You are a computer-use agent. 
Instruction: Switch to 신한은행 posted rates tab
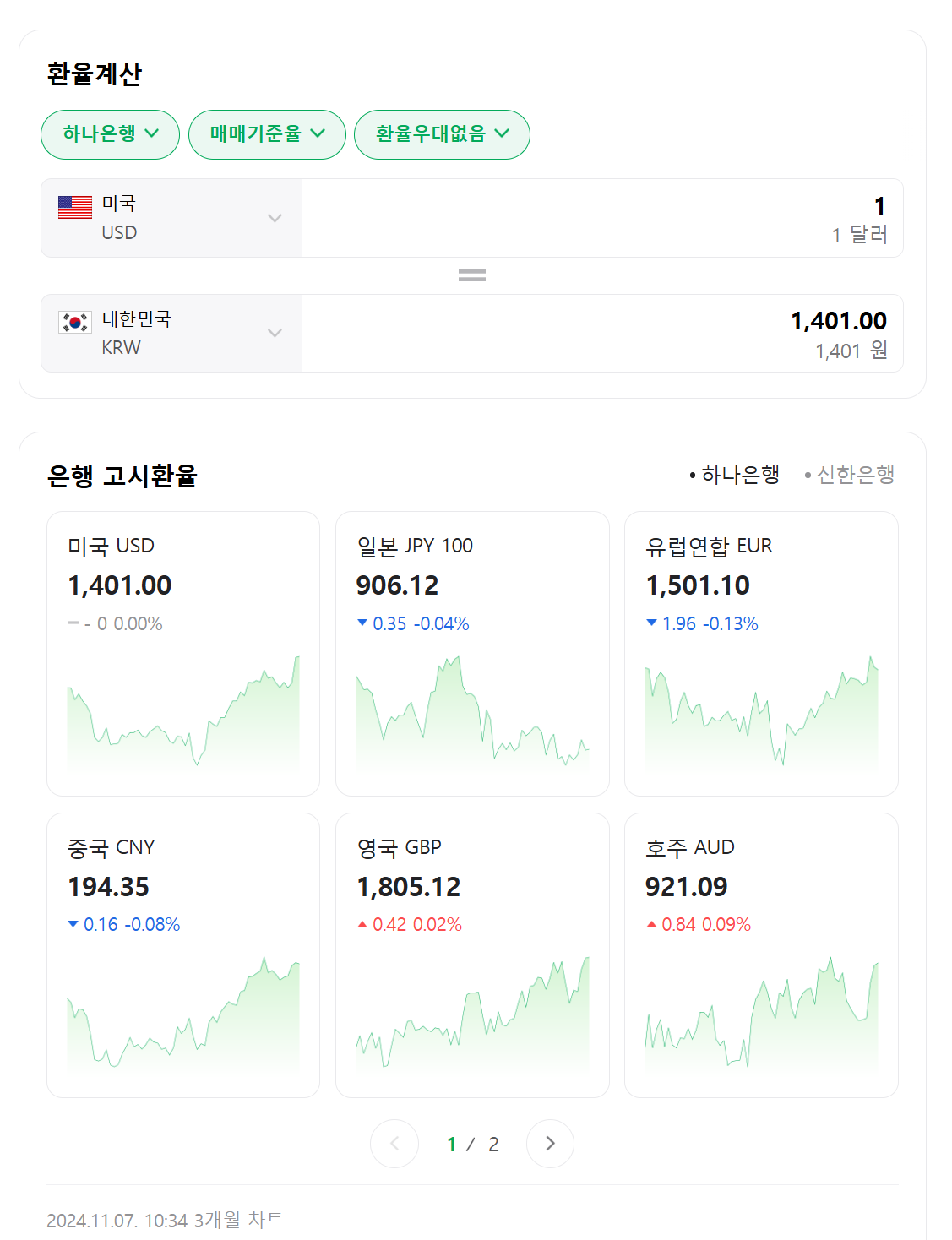click(850, 475)
